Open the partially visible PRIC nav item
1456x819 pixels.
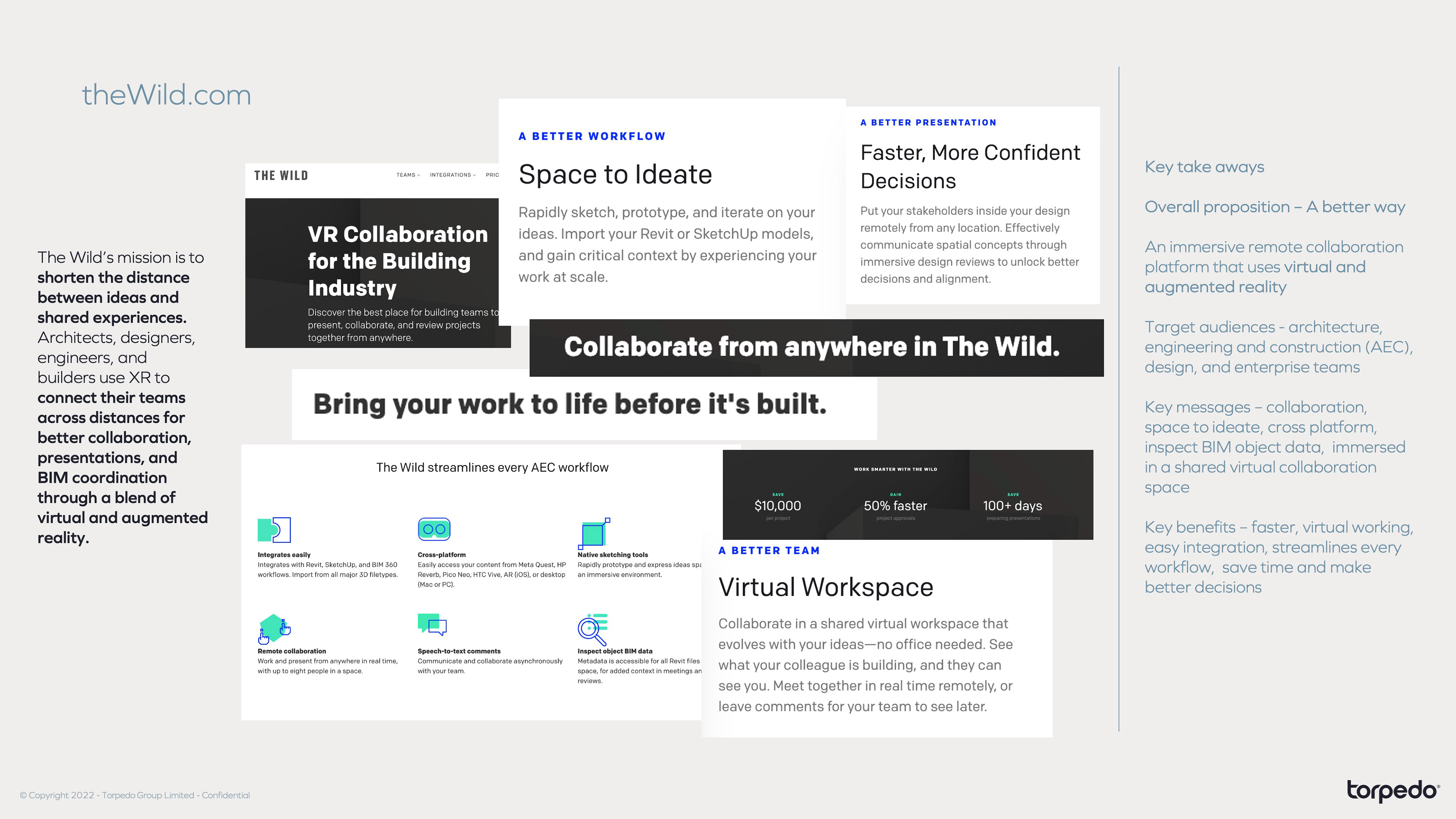coord(492,175)
